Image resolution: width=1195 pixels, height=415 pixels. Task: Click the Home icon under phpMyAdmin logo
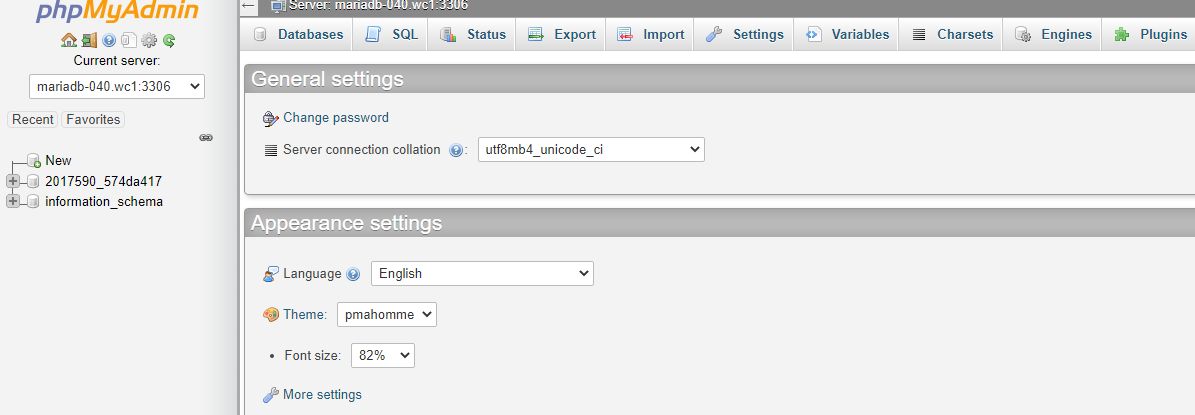pos(69,40)
